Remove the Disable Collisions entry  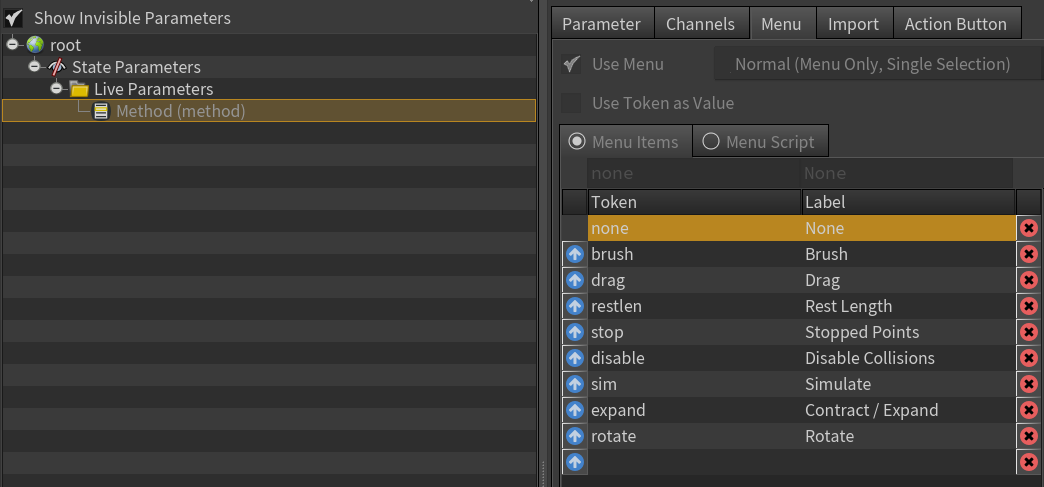[x=1029, y=358]
